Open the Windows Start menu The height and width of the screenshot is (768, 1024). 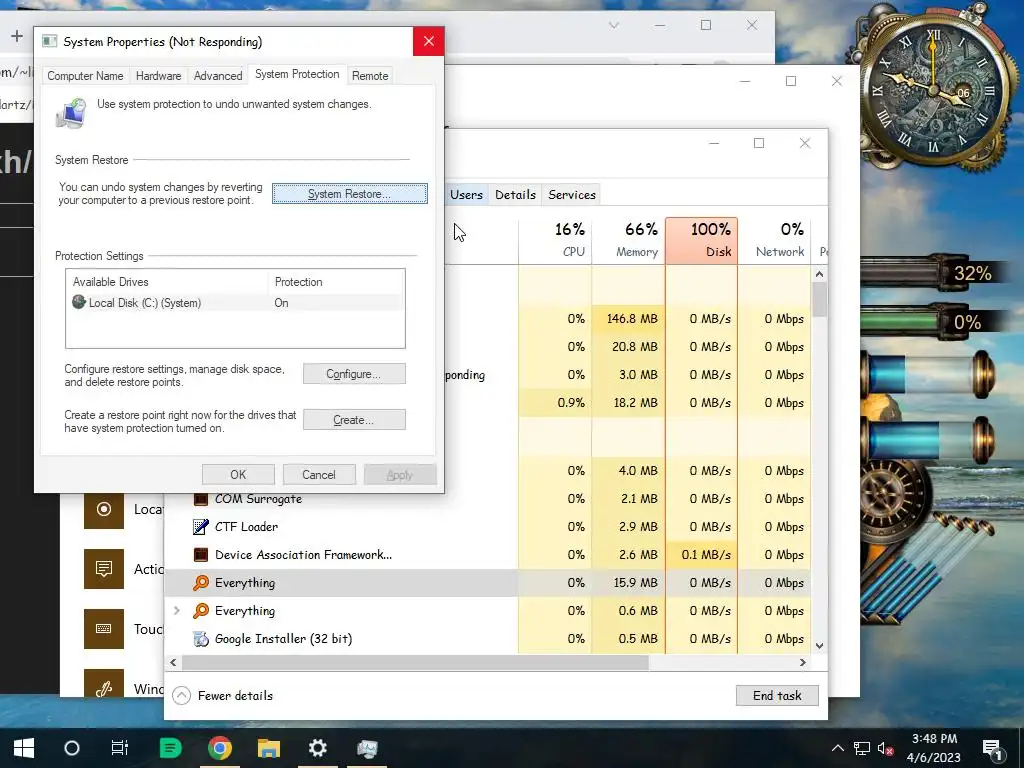[24, 748]
